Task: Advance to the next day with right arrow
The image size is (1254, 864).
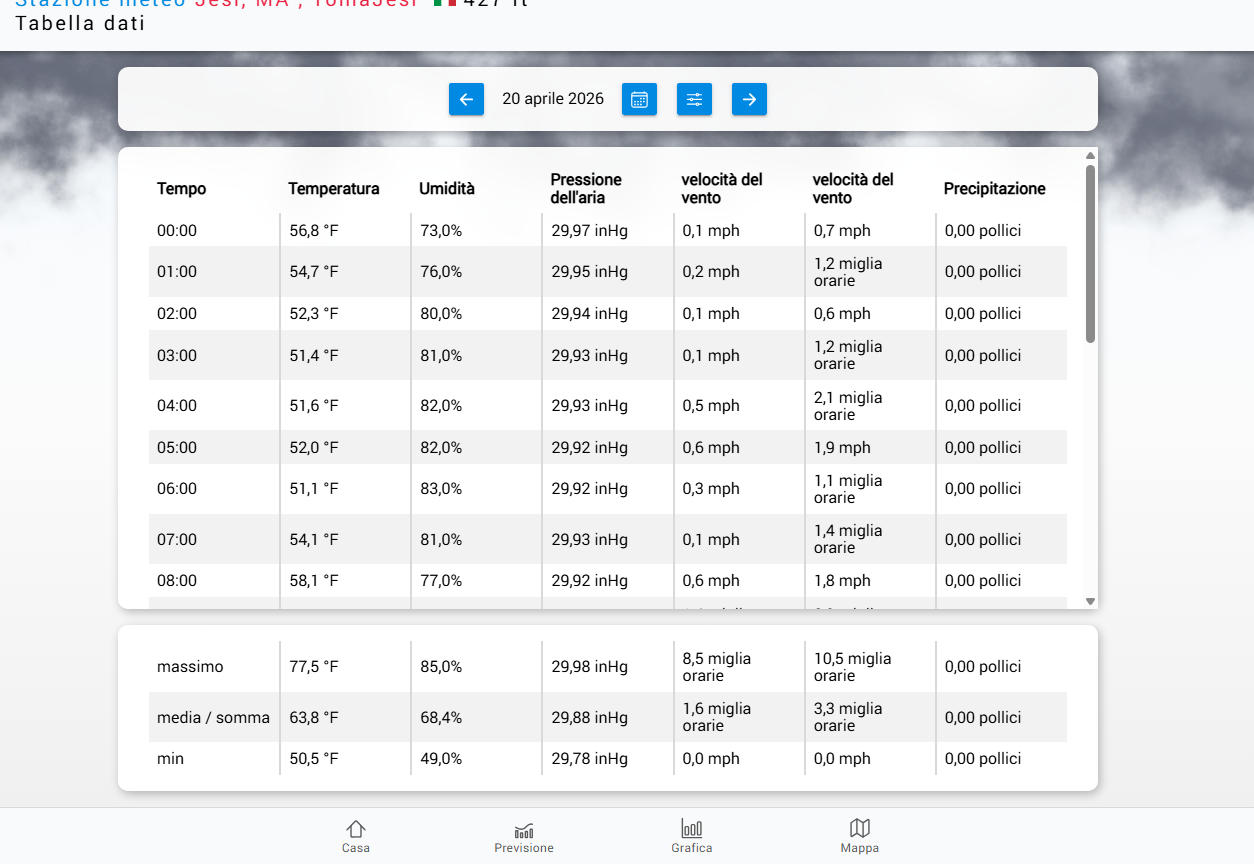Action: coord(749,99)
